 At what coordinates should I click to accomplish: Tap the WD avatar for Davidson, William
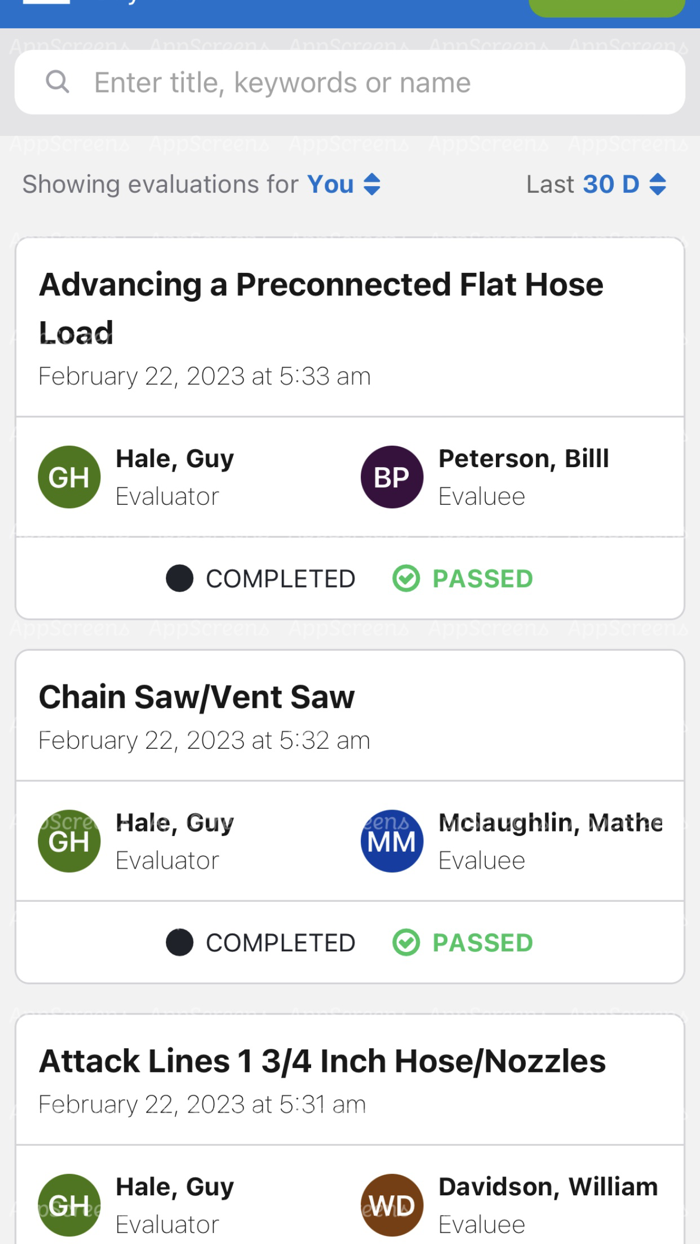pyautogui.click(x=391, y=1204)
